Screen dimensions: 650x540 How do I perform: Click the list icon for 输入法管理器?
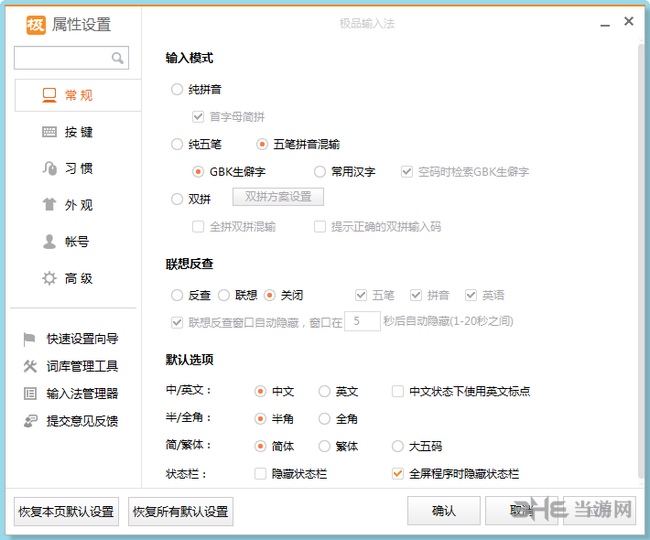pyautogui.click(x=30, y=393)
